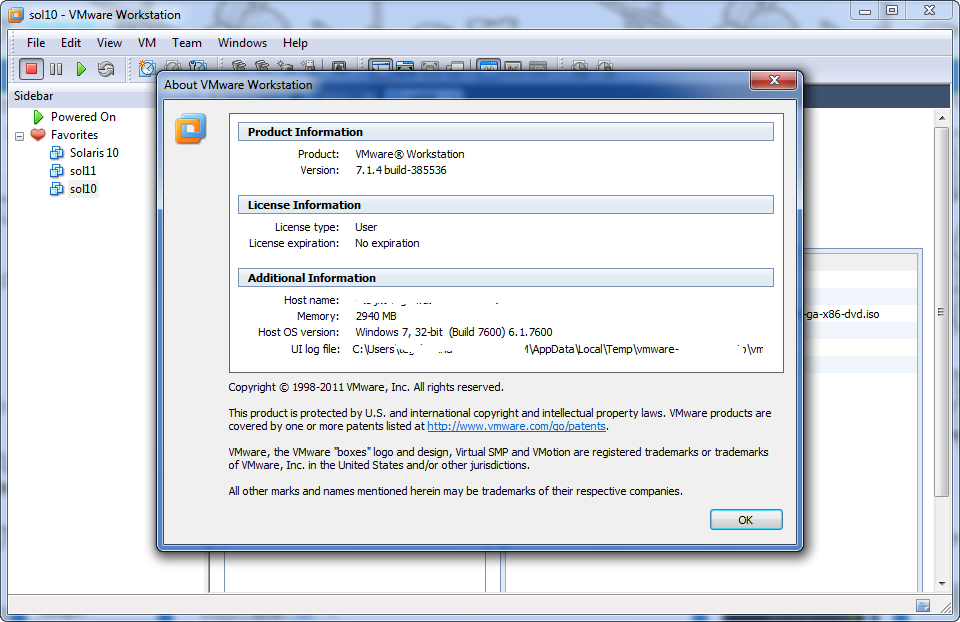The height and width of the screenshot is (622, 960).
Task: Open the Edit menu
Action: [x=70, y=43]
